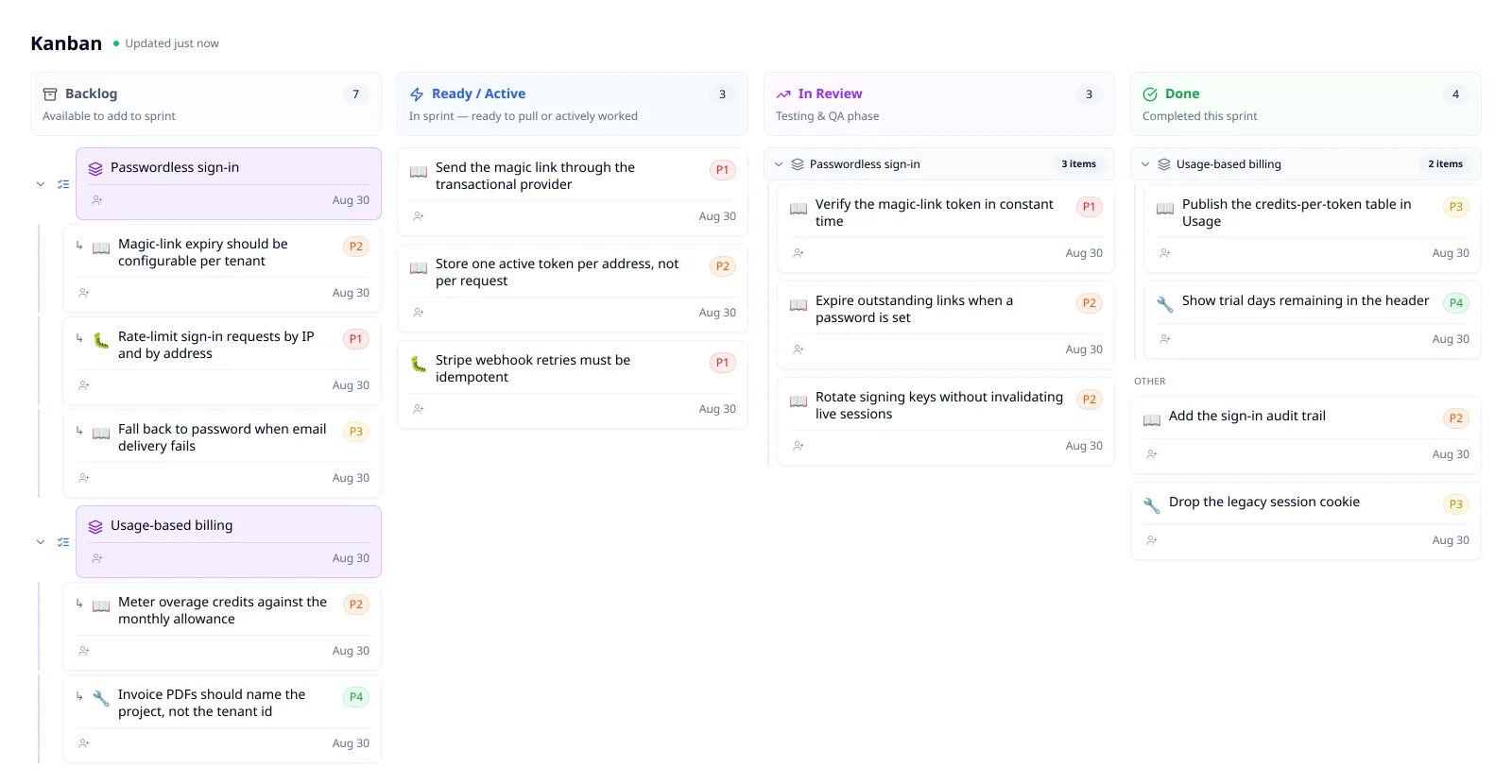Click the layers icon on Backlog Usage-based billing card
Image resolution: width=1512 pixels, height=784 pixels.
[95, 527]
